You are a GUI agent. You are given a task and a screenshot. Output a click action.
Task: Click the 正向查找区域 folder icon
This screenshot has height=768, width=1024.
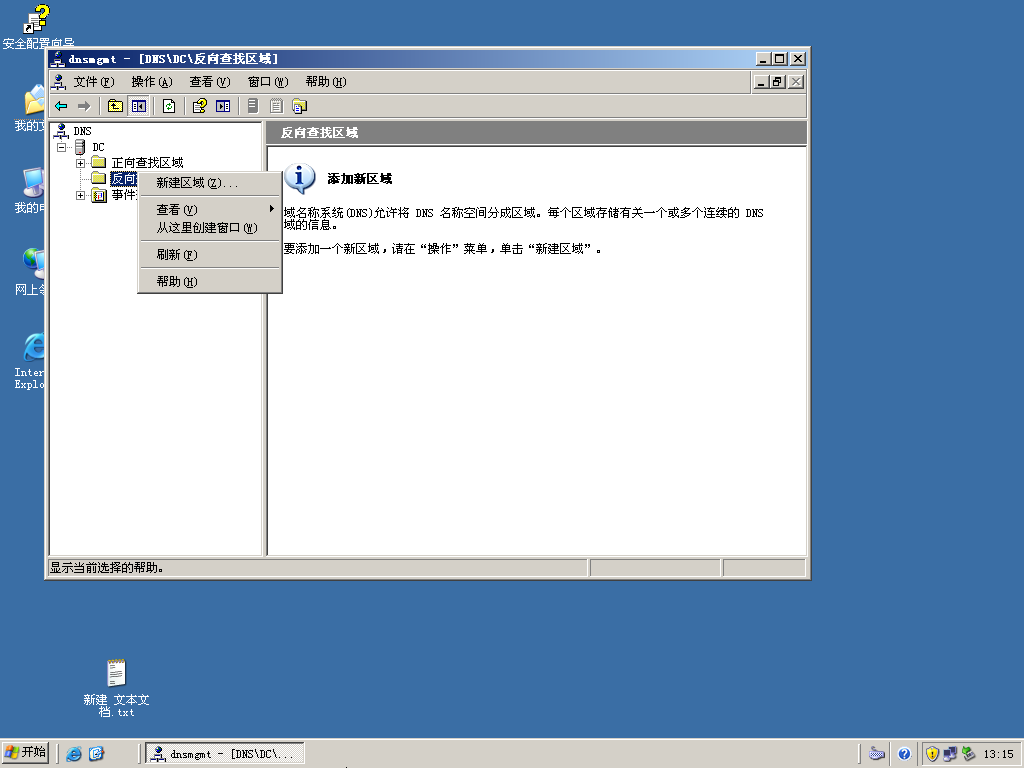(x=99, y=162)
